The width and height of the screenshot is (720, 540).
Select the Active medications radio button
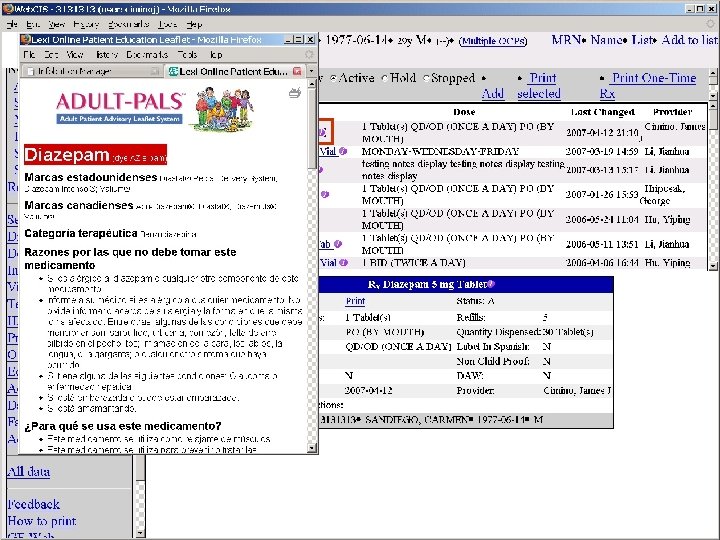pos(333,79)
